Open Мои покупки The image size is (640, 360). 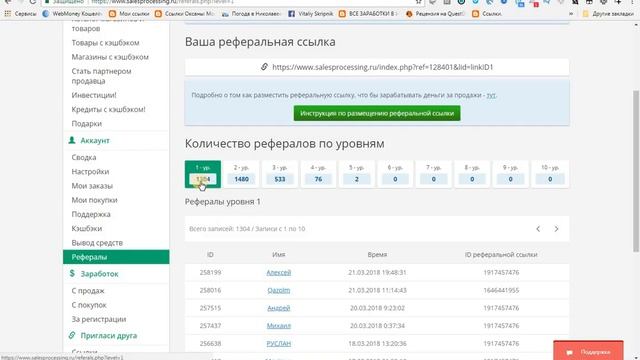pos(94,200)
